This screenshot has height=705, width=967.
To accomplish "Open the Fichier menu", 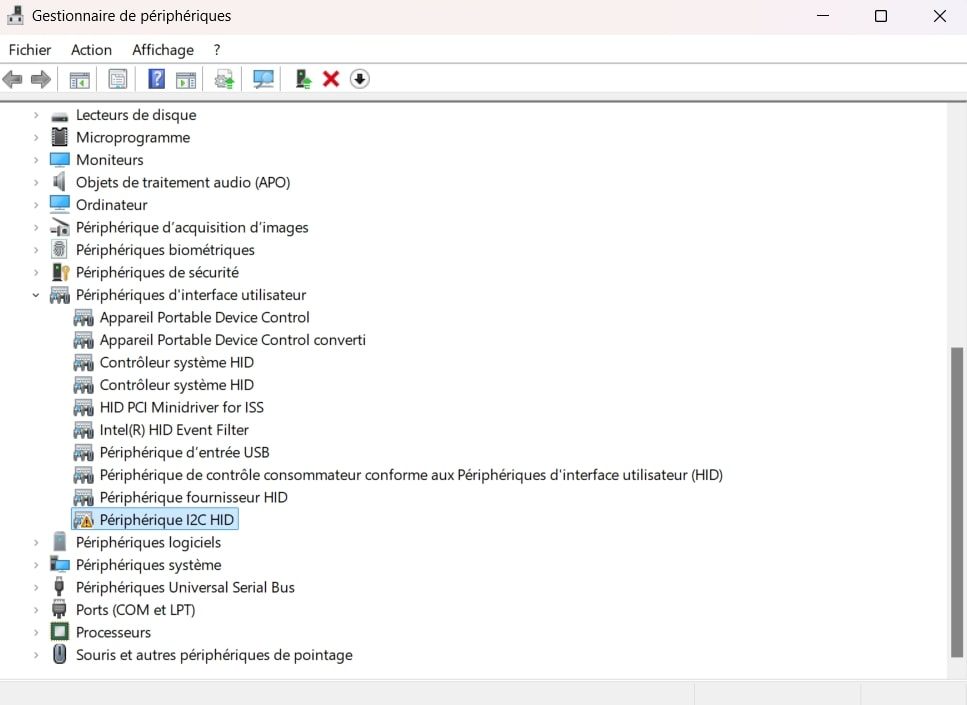I will pyautogui.click(x=29, y=49).
